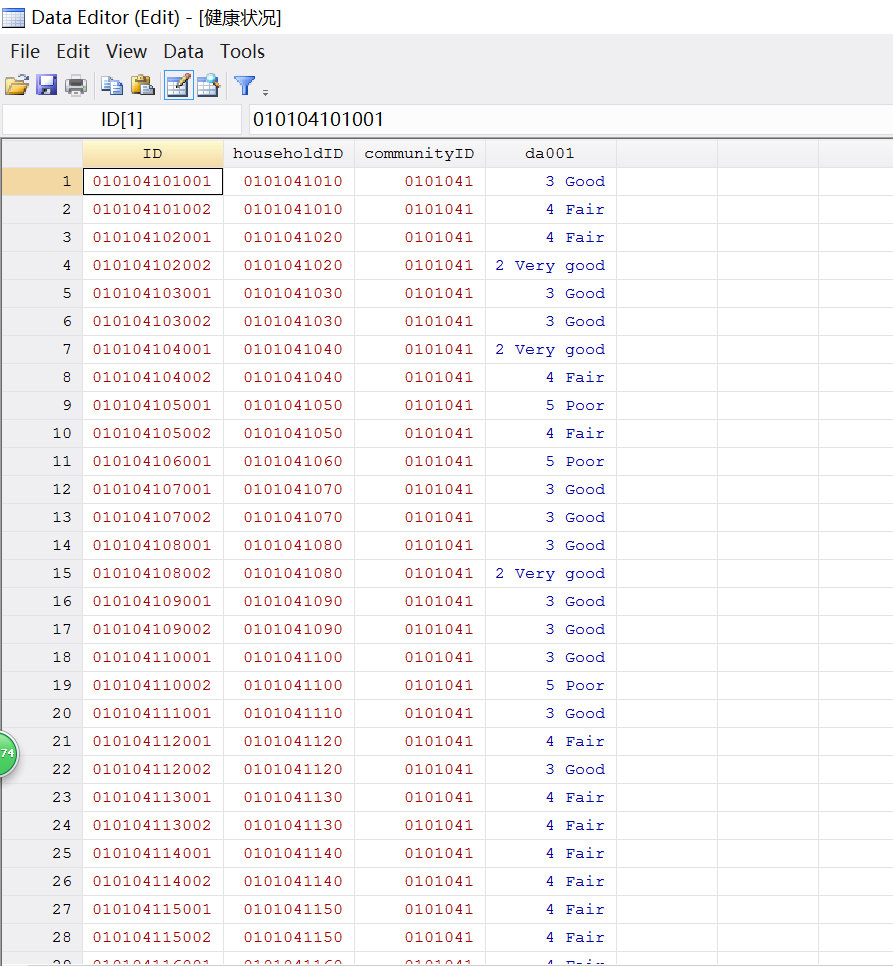893x966 pixels.
Task: Select the da001 column header
Action: pos(550,154)
